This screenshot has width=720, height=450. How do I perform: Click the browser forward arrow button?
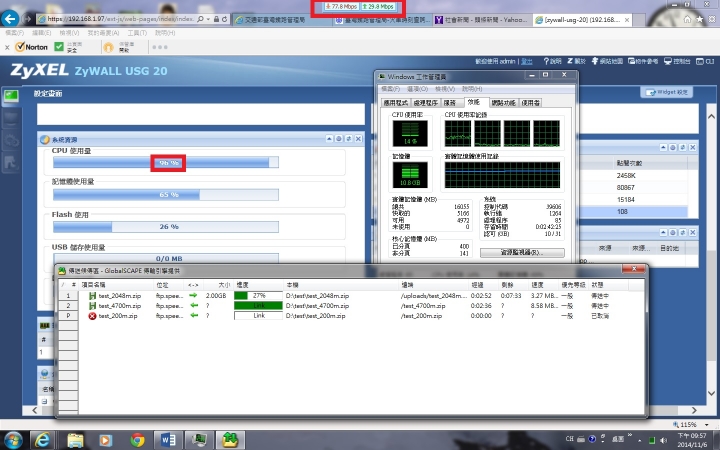click(x=28, y=19)
